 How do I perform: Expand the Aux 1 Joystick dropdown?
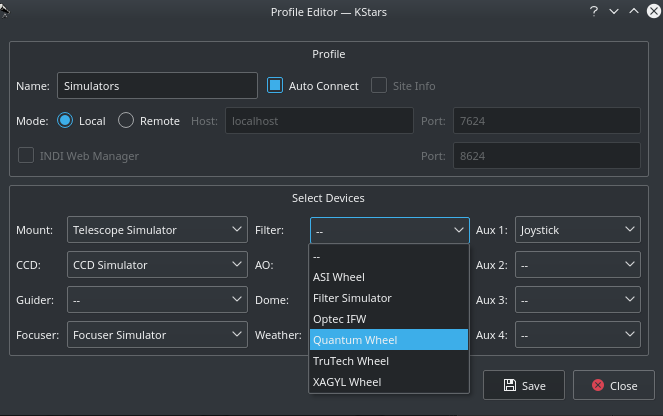[x=577, y=230]
